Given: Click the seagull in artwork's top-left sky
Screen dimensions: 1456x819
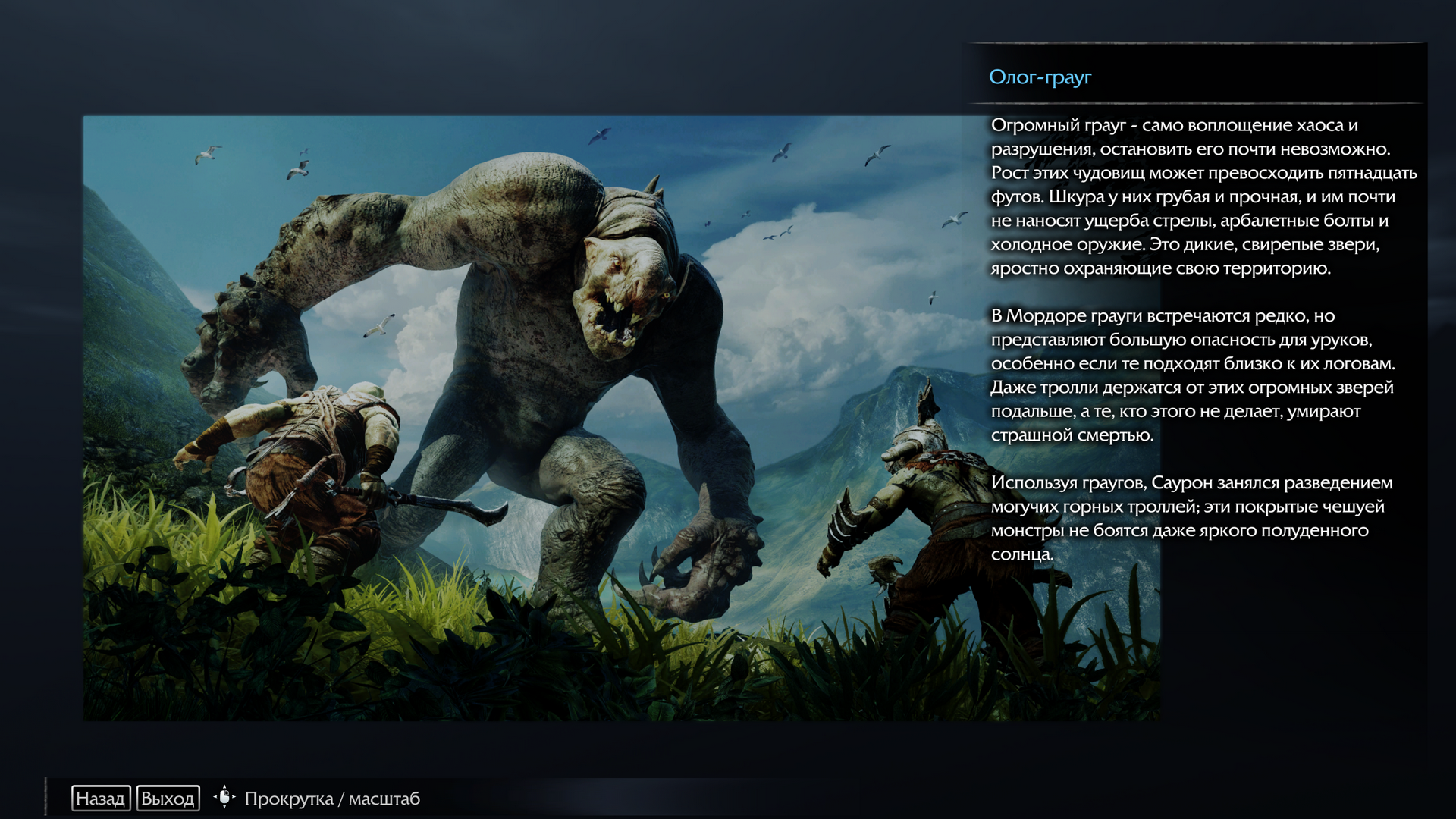Looking at the screenshot, I should click(x=206, y=155).
